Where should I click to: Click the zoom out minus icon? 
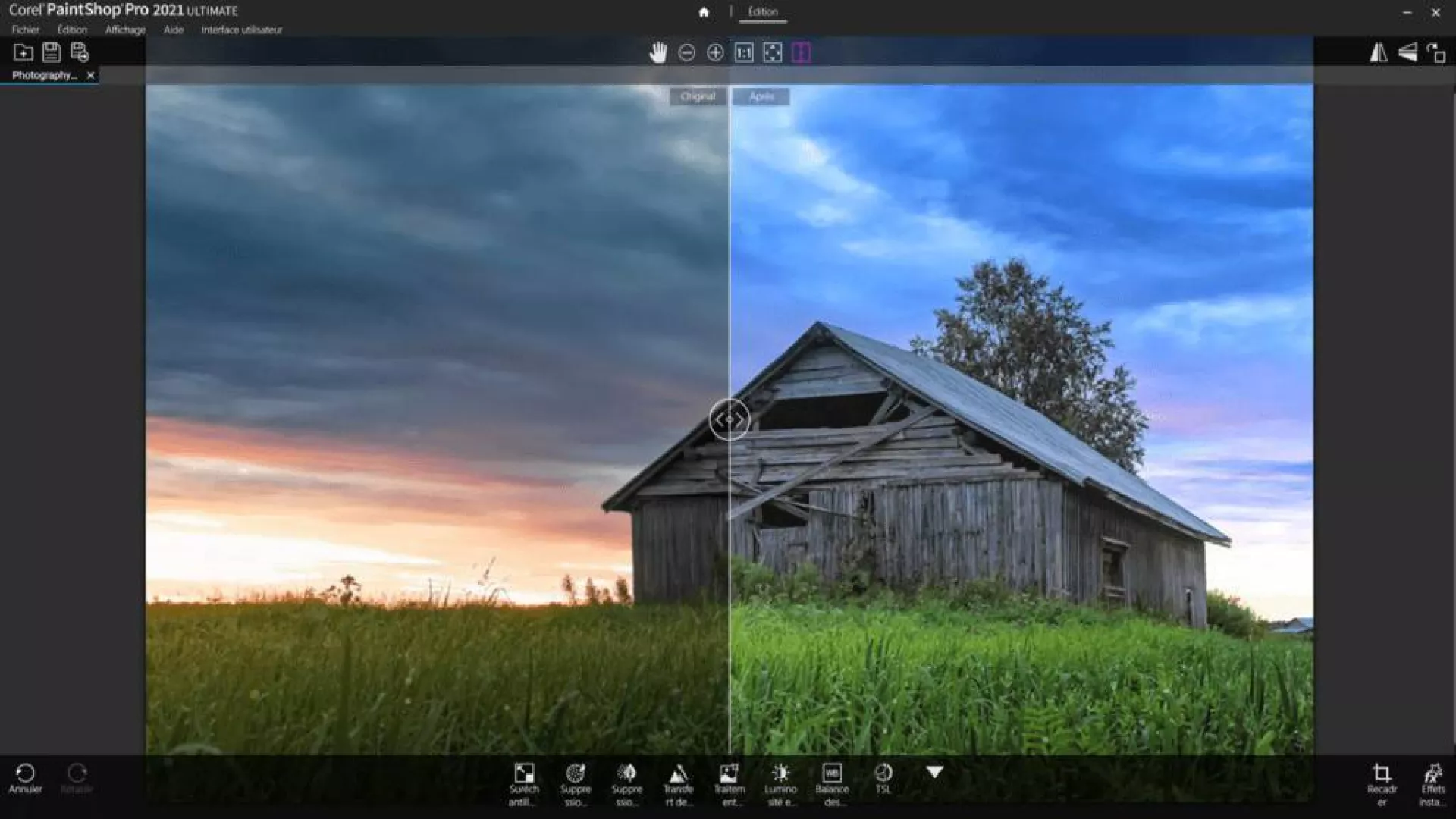(686, 52)
